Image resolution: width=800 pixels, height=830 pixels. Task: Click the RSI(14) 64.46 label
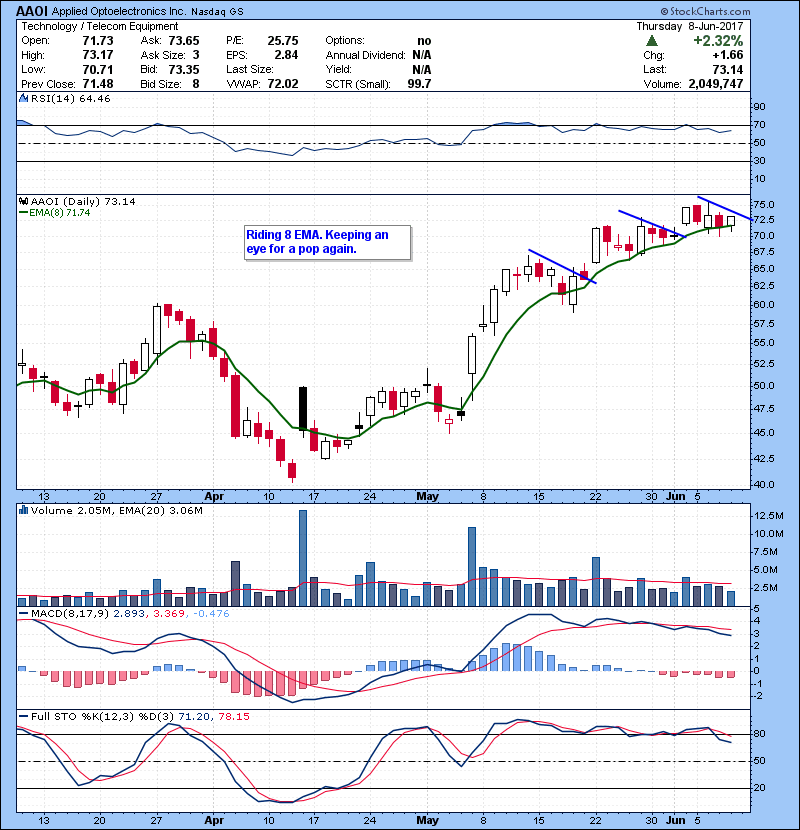[70, 98]
